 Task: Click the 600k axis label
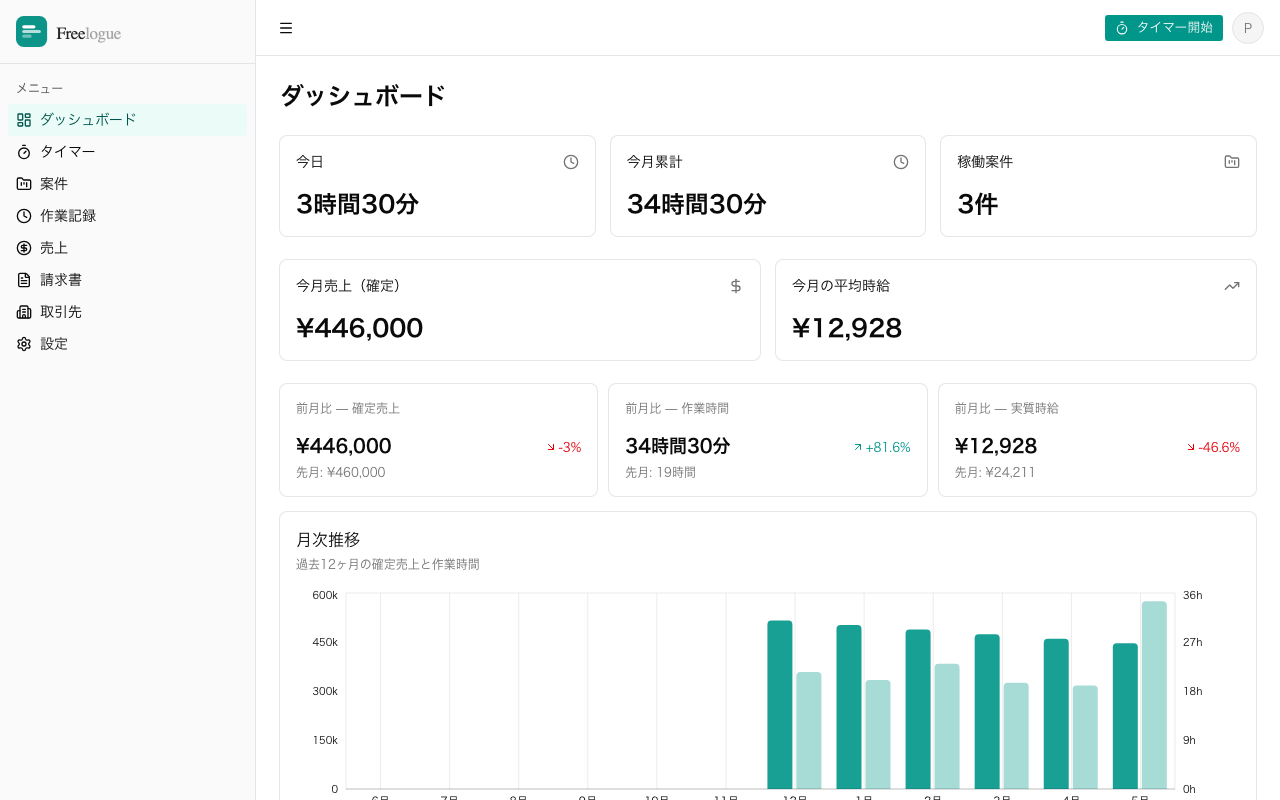click(325, 595)
